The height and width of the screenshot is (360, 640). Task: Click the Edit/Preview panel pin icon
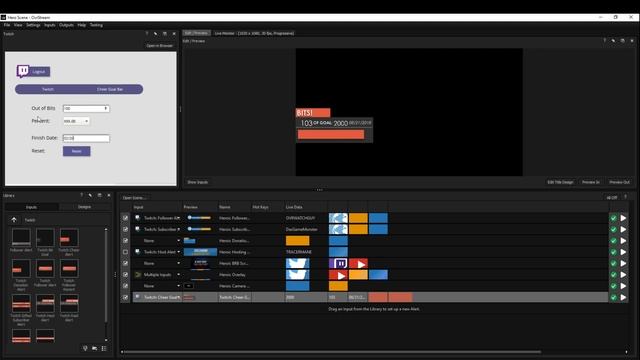tap(613, 41)
